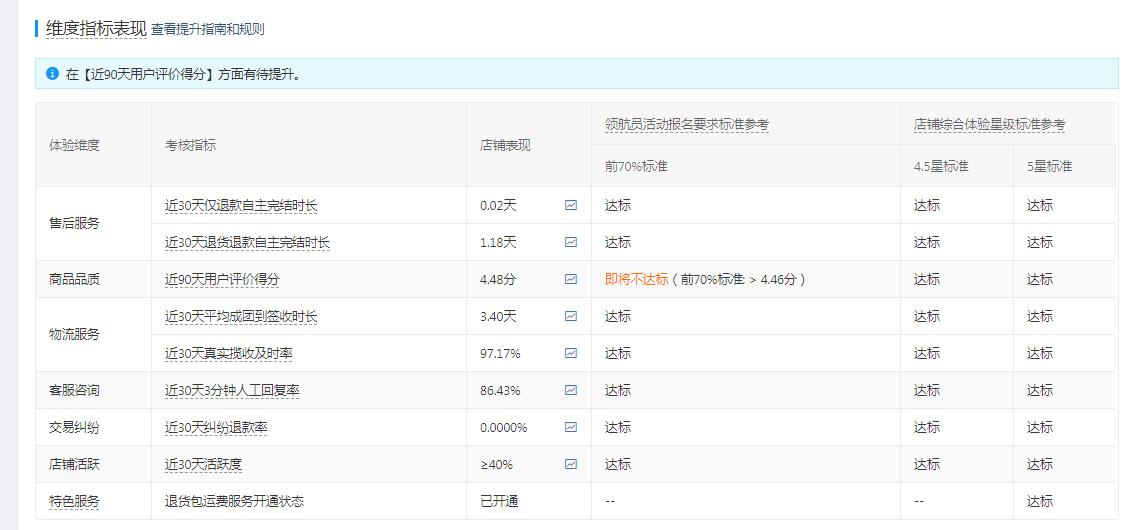Click 维度指标表现 section title
This screenshot has height=530, width=1132.
click(96, 29)
